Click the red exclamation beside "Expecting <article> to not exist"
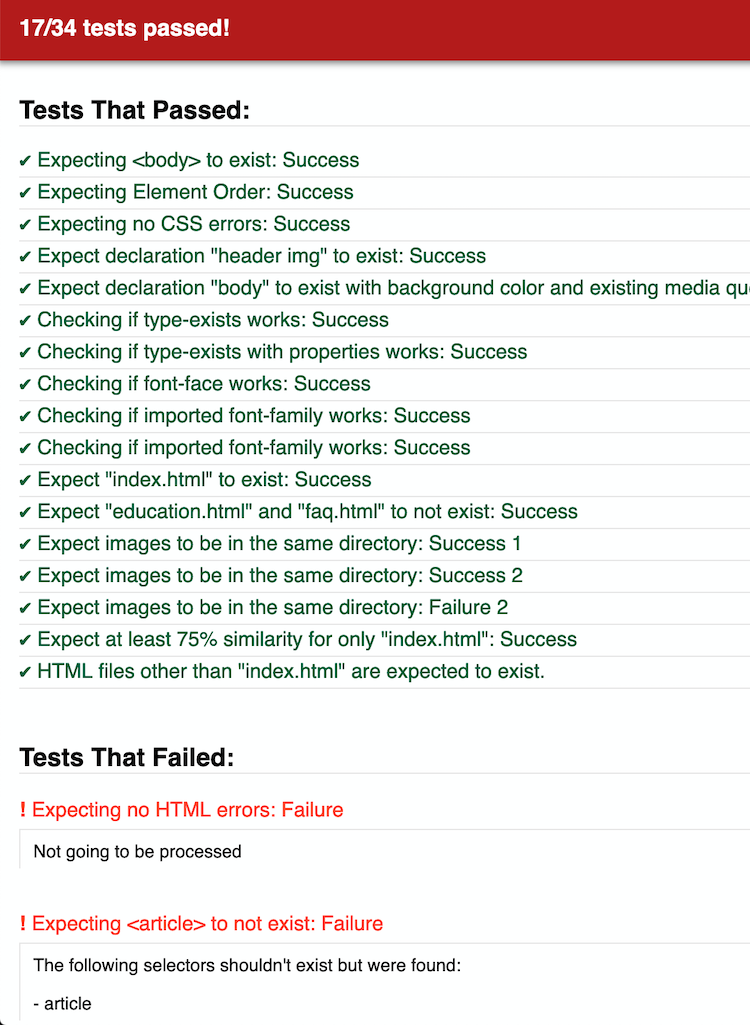The height and width of the screenshot is (1025, 750). click(23, 924)
